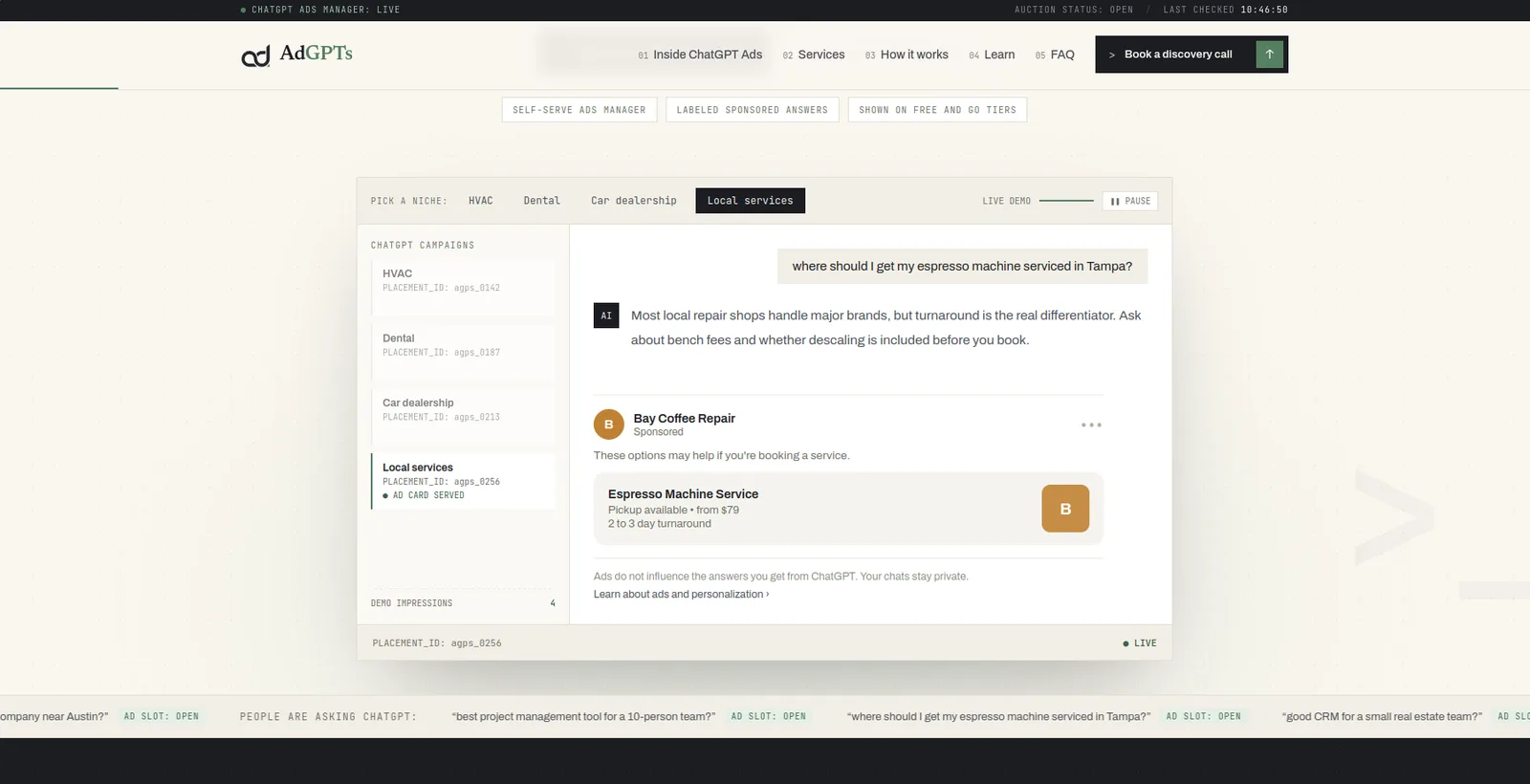Click the AI avatar badge in the chat
Image resolution: width=1530 pixels, height=784 pixels.
point(606,316)
